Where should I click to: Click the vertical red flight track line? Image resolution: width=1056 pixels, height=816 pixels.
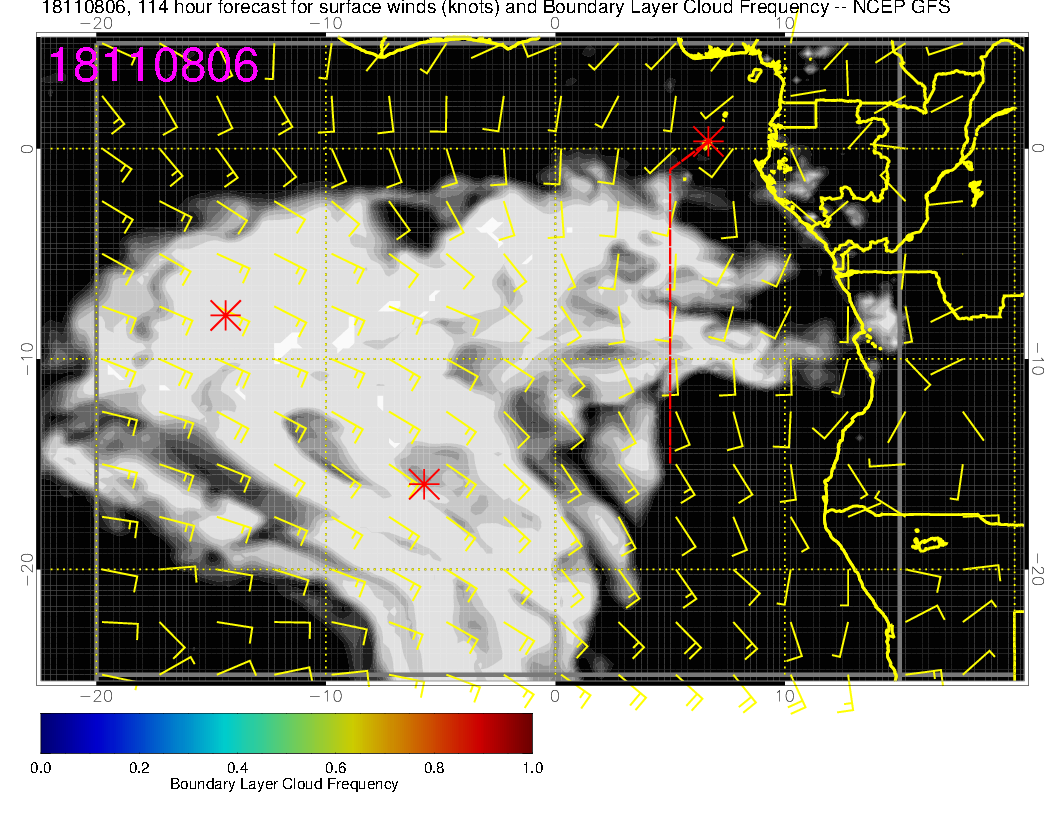[669, 320]
